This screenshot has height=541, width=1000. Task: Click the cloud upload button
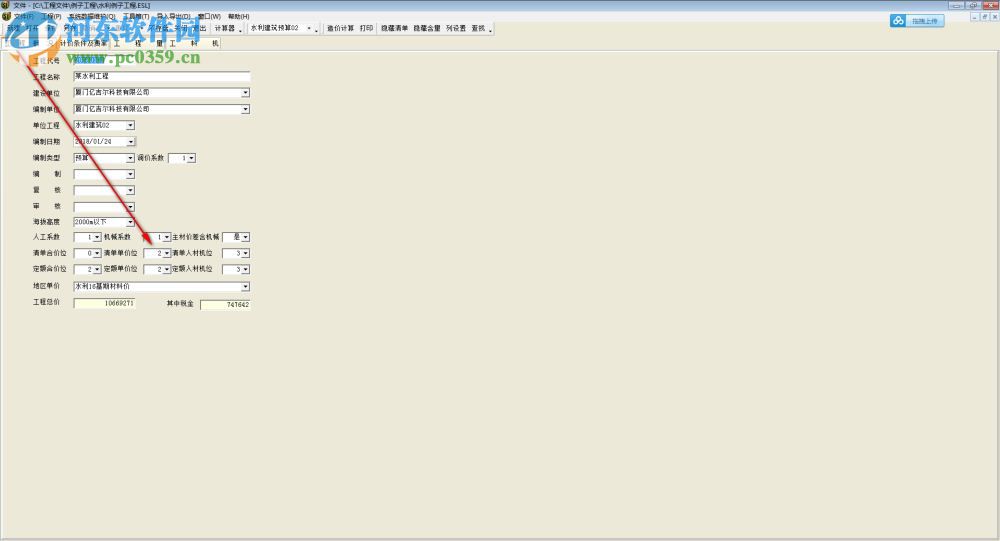[917, 21]
